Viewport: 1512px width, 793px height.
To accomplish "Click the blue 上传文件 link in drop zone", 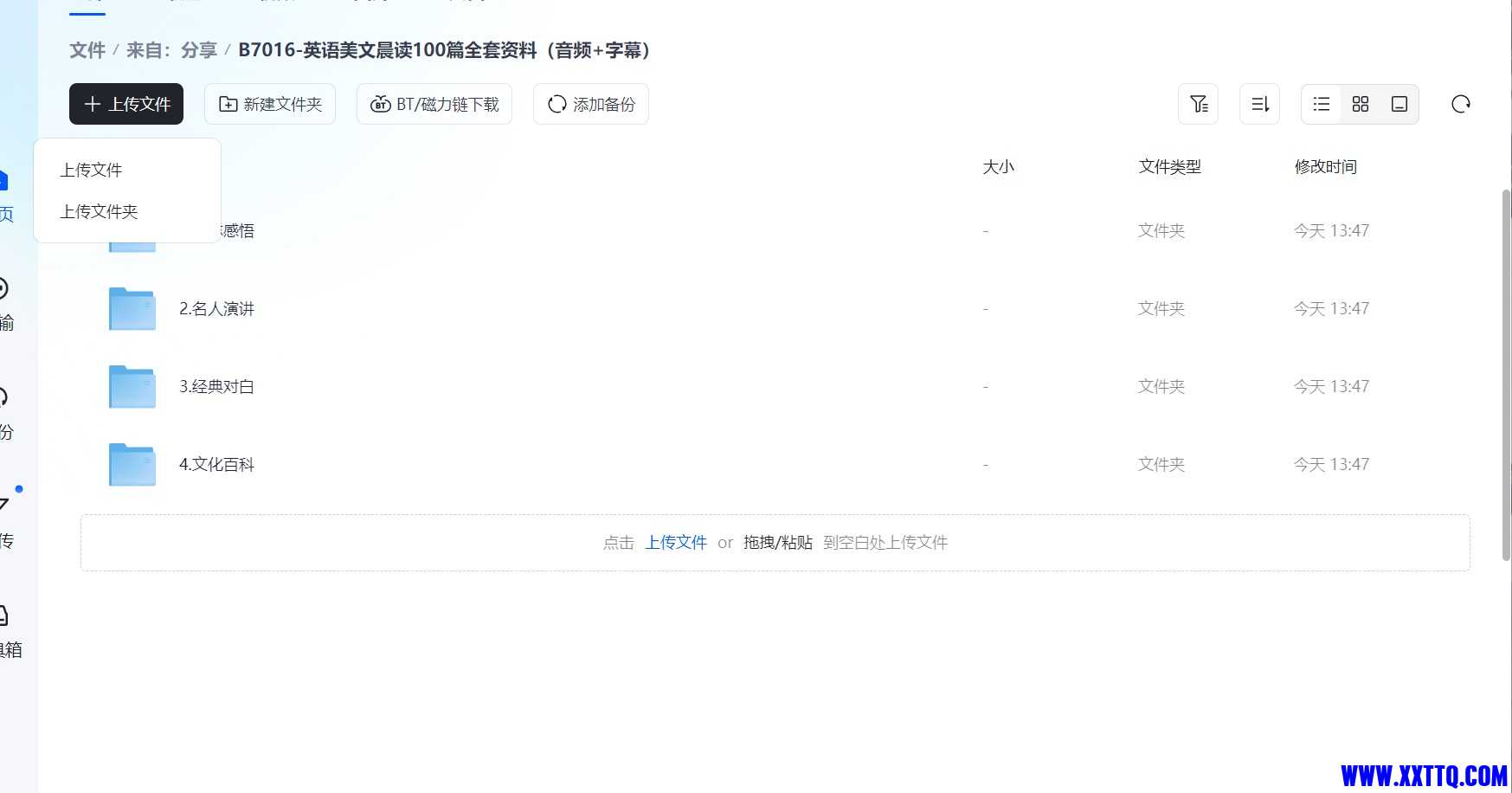I will [x=676, y=542].
